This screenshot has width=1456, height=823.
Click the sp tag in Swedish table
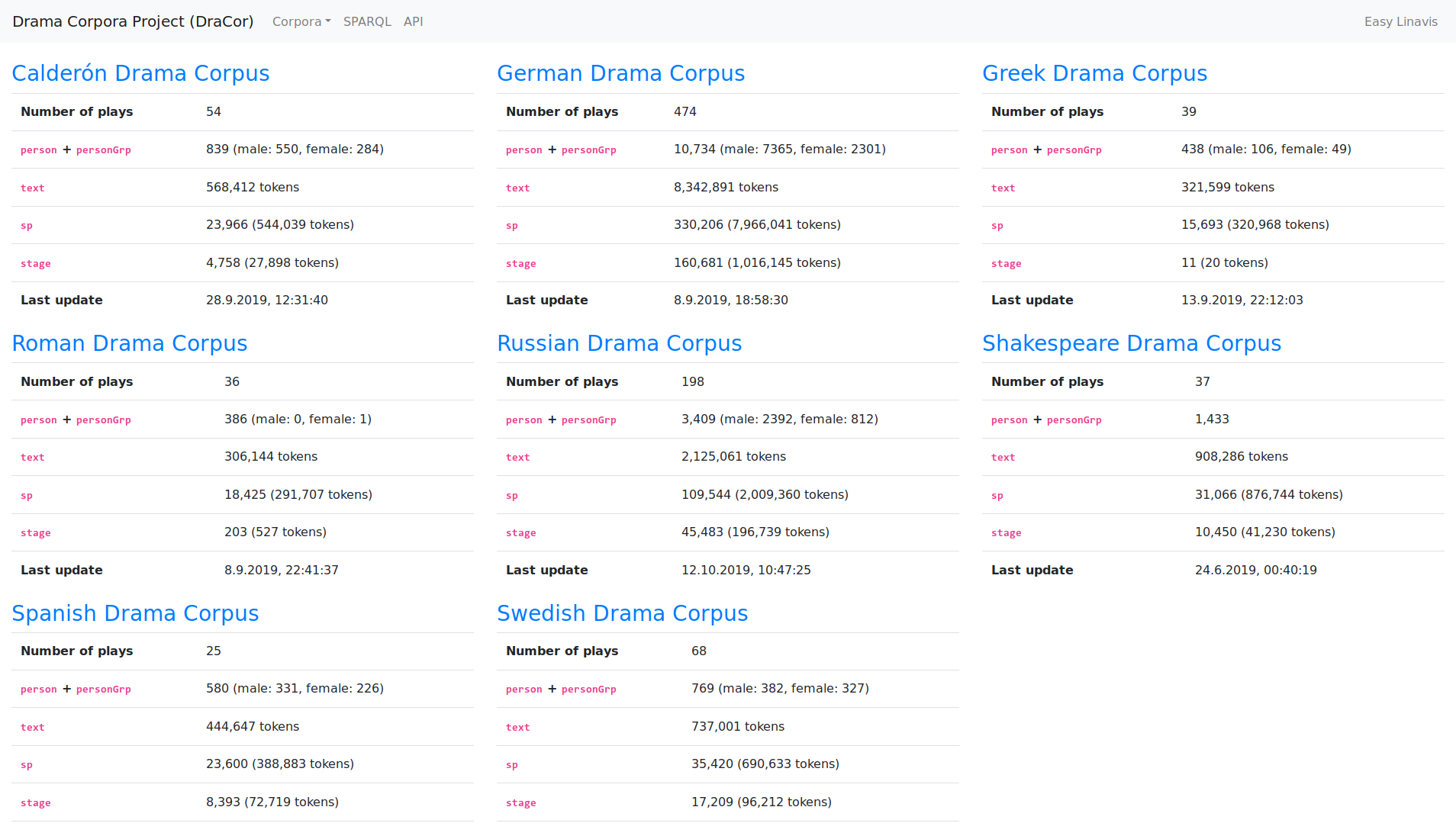click(511, 765)
